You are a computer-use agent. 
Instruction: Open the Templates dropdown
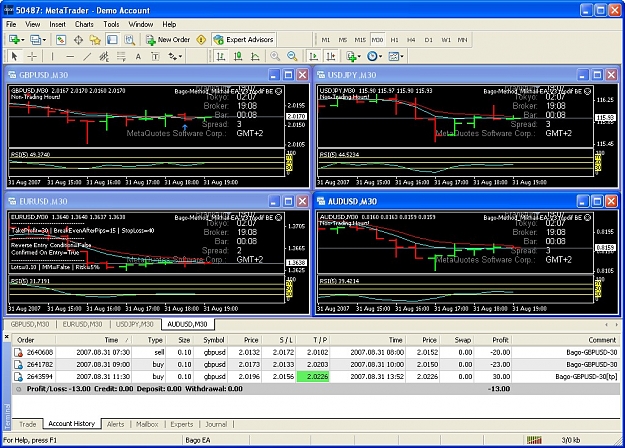pyautogui.click(x=396, y=57)
